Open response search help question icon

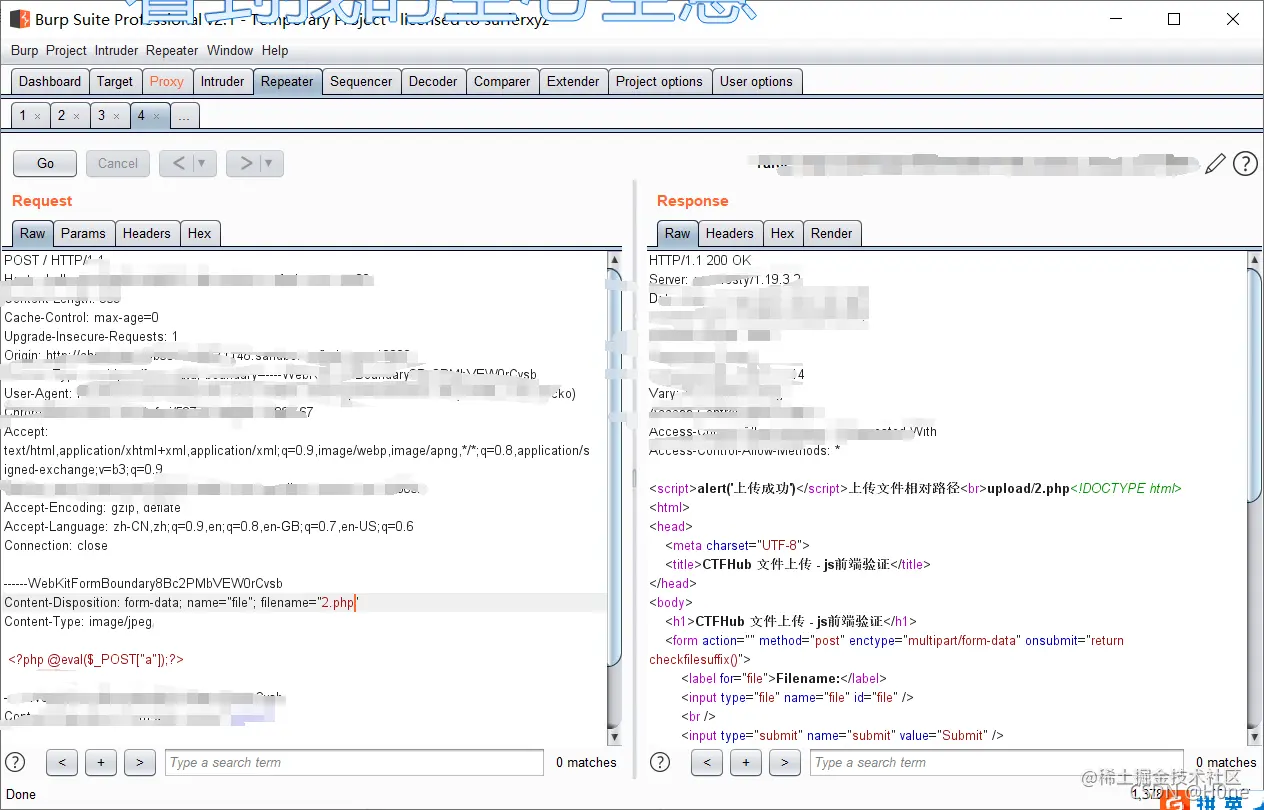660,762
